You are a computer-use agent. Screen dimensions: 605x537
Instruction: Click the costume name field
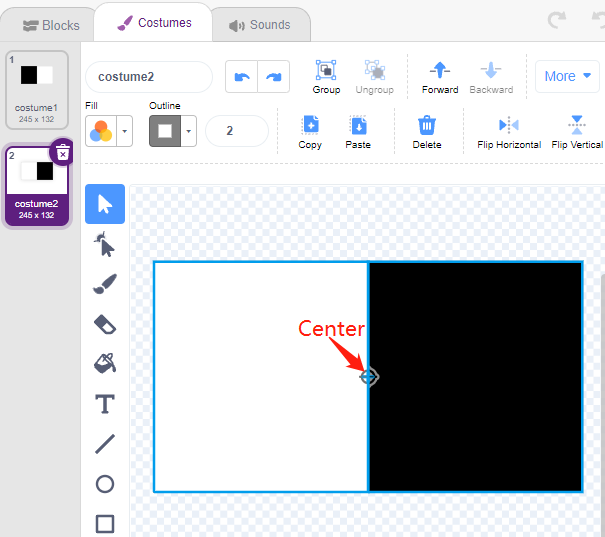[x=149, y=77]
